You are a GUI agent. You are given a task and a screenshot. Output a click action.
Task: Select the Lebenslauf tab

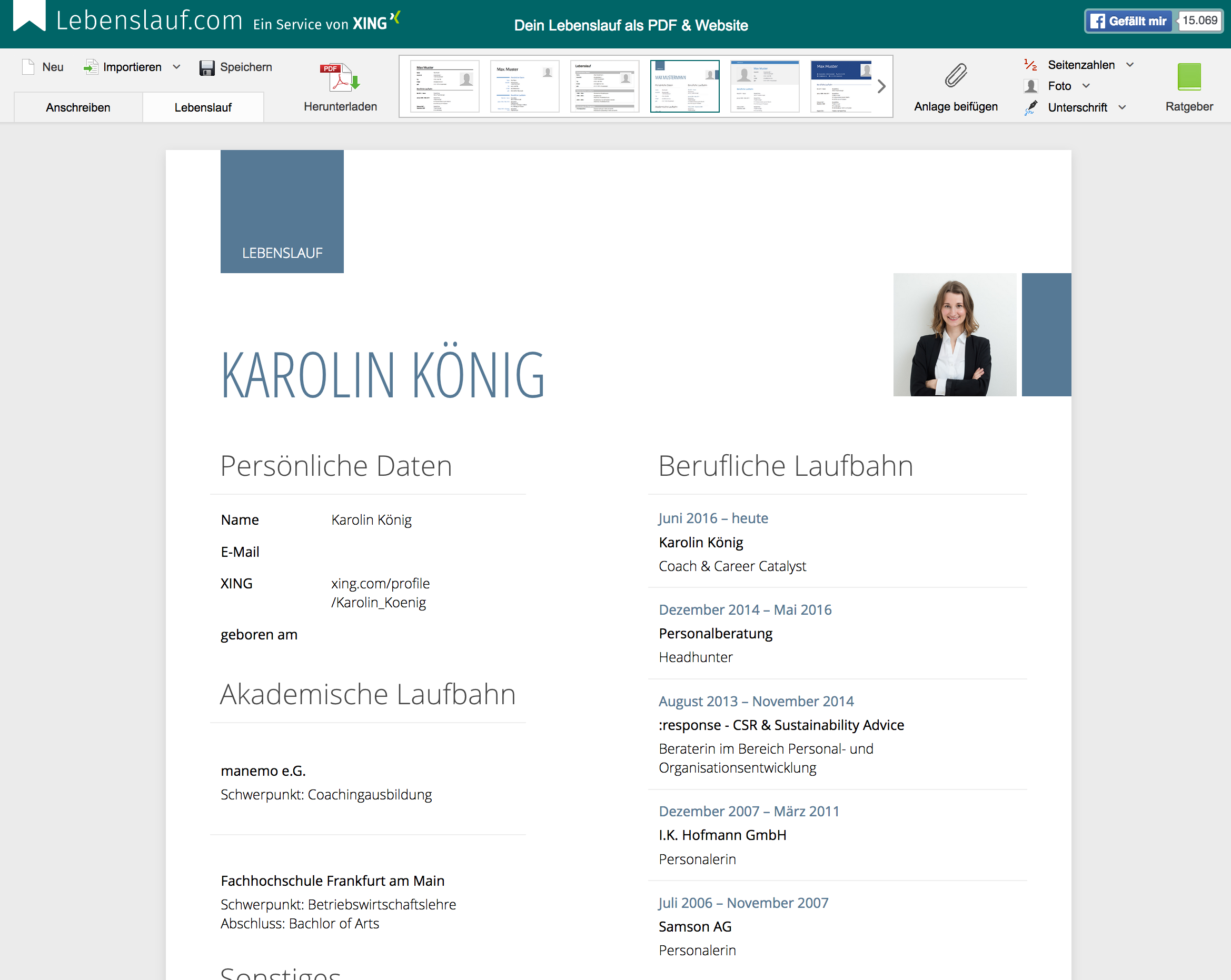203,107
